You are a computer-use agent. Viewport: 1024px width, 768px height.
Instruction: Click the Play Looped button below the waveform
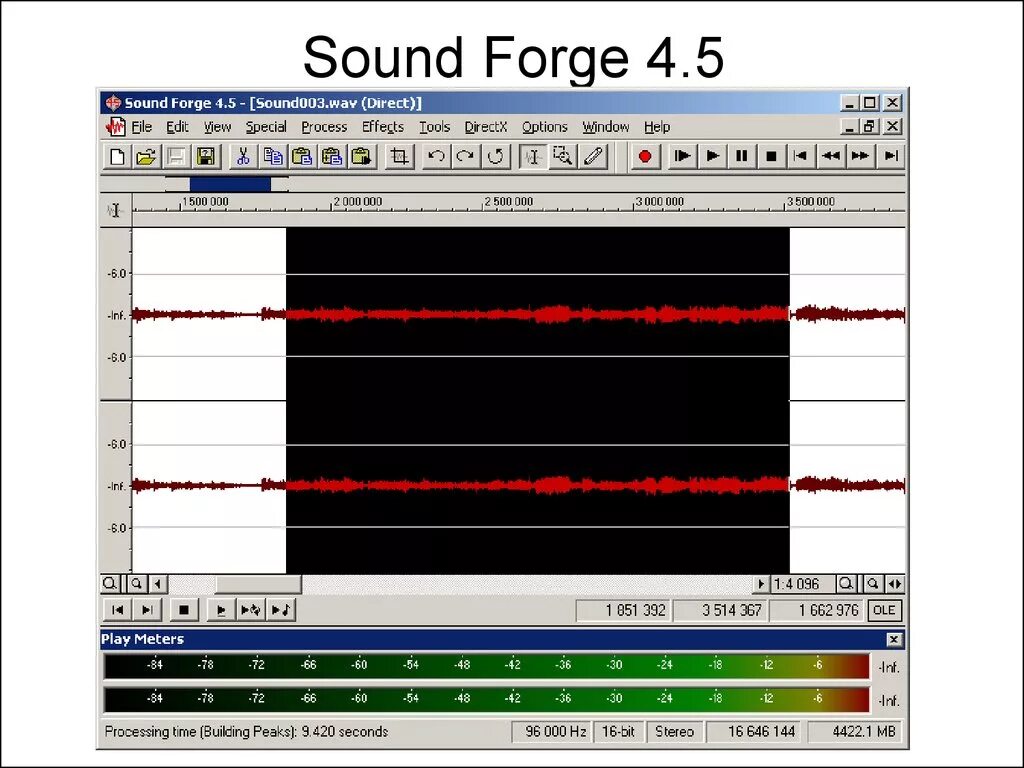click(250, 610)
